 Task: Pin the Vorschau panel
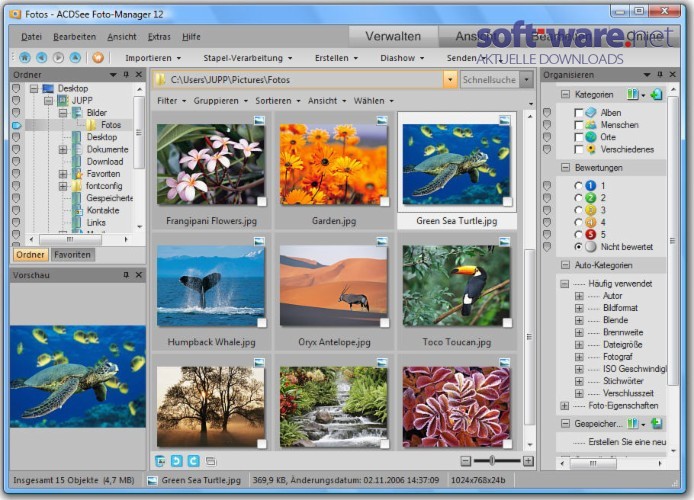coord(126,275)
